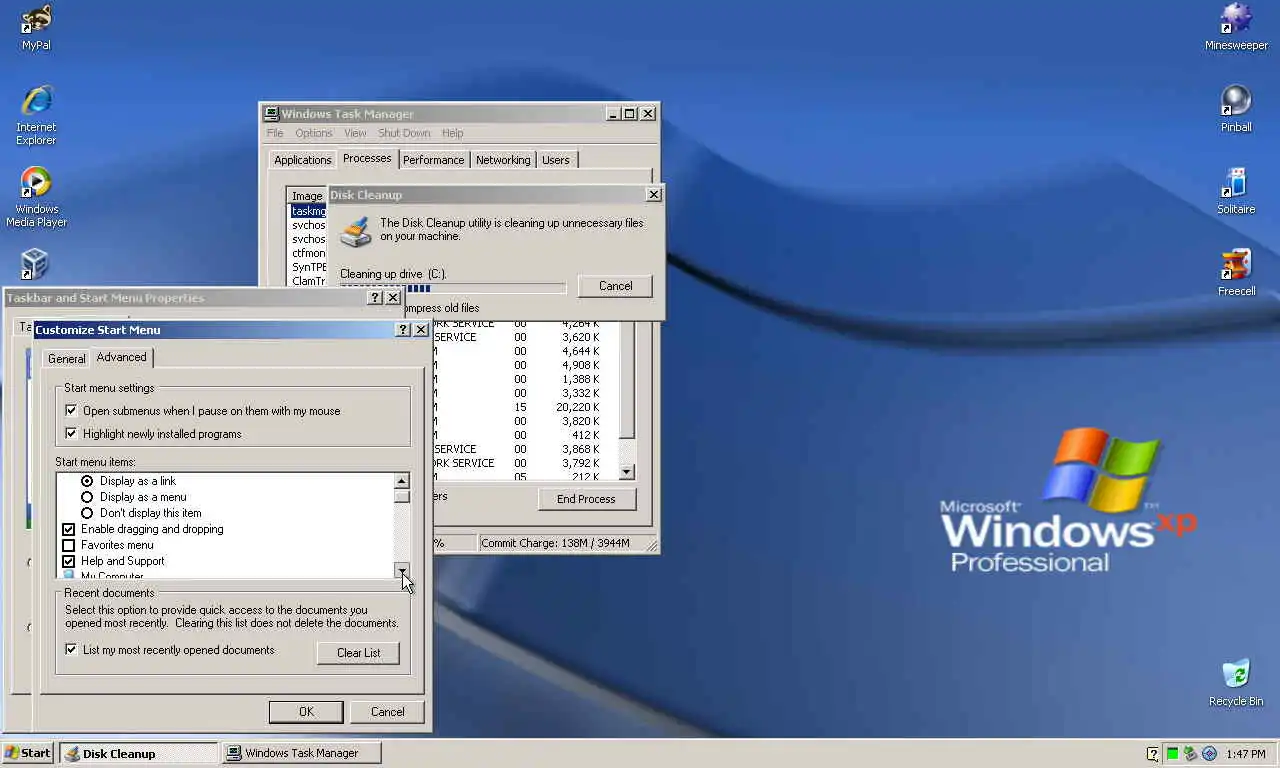The height and width of the screenshot is (768, 1280).
Task: Click Task Manager title bar icon
Action: (271, 114)
